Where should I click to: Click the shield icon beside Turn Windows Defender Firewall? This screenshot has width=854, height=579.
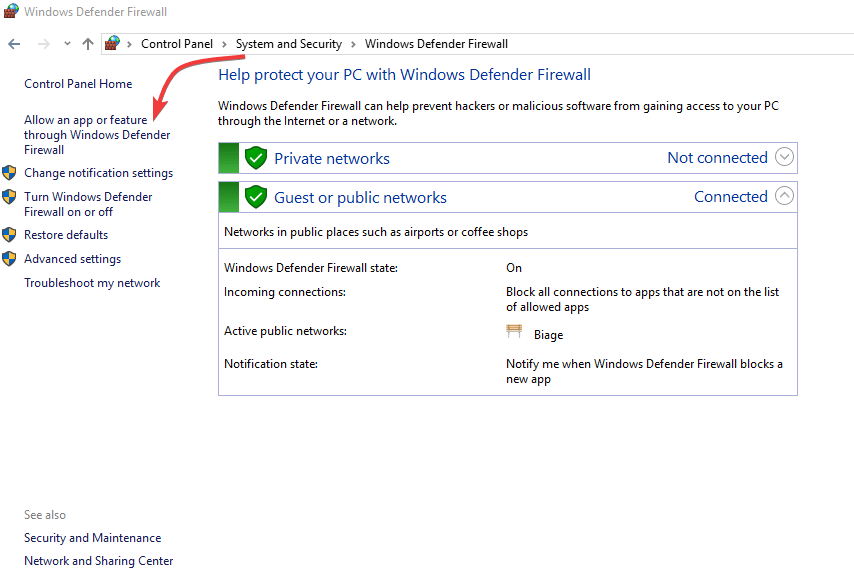[x=9, y=197]
